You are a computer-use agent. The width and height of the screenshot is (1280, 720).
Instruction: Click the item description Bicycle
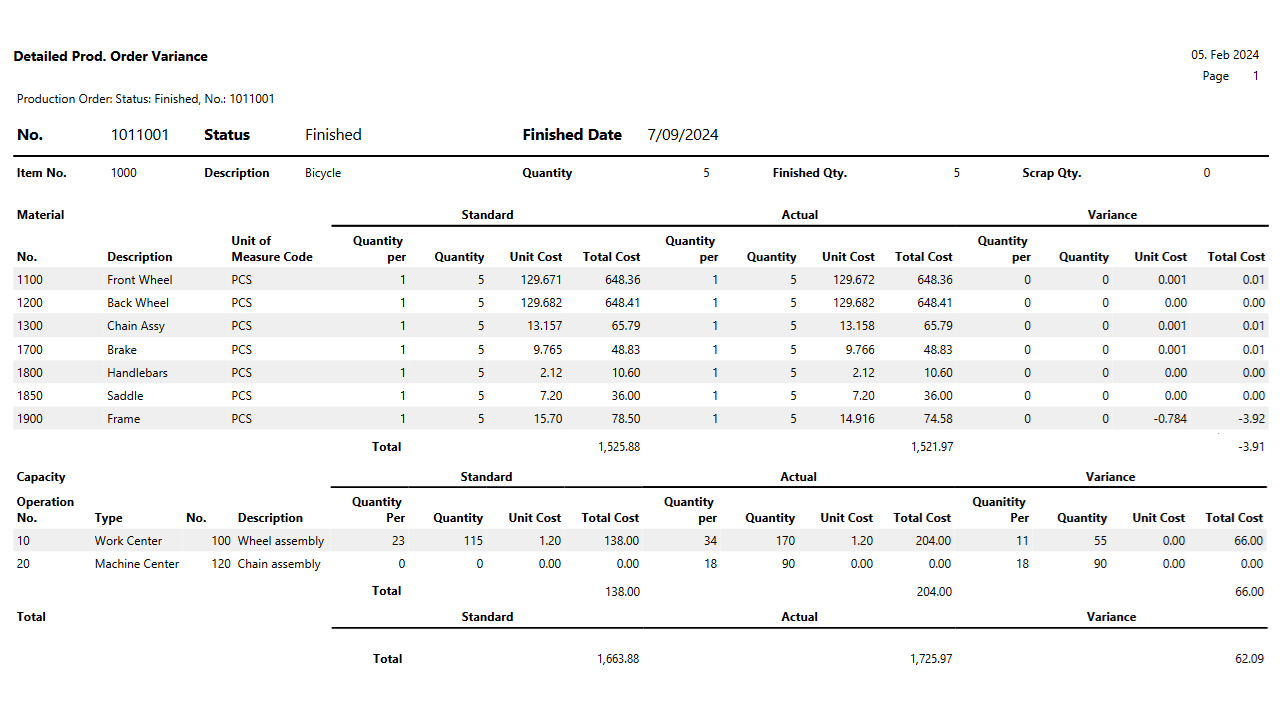(x=323, y=173)
